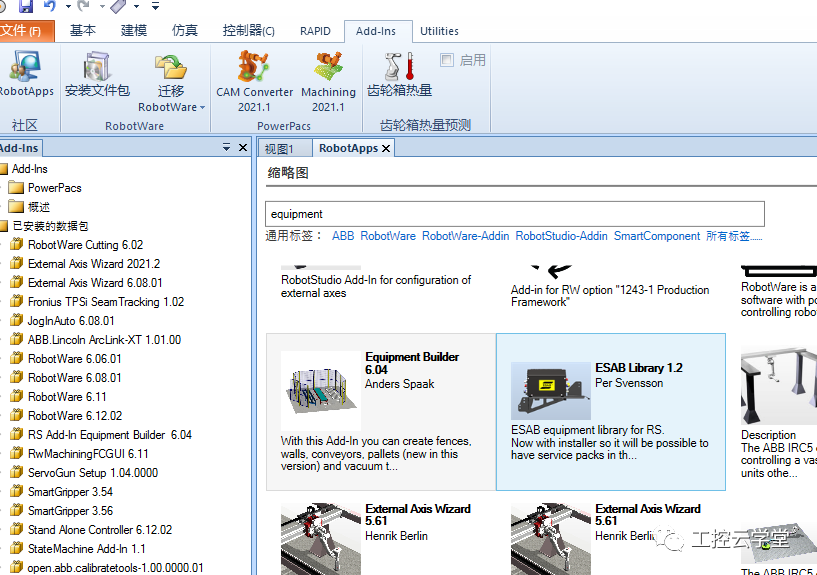Show all tags via 所有标签 link

coord(734,236)
